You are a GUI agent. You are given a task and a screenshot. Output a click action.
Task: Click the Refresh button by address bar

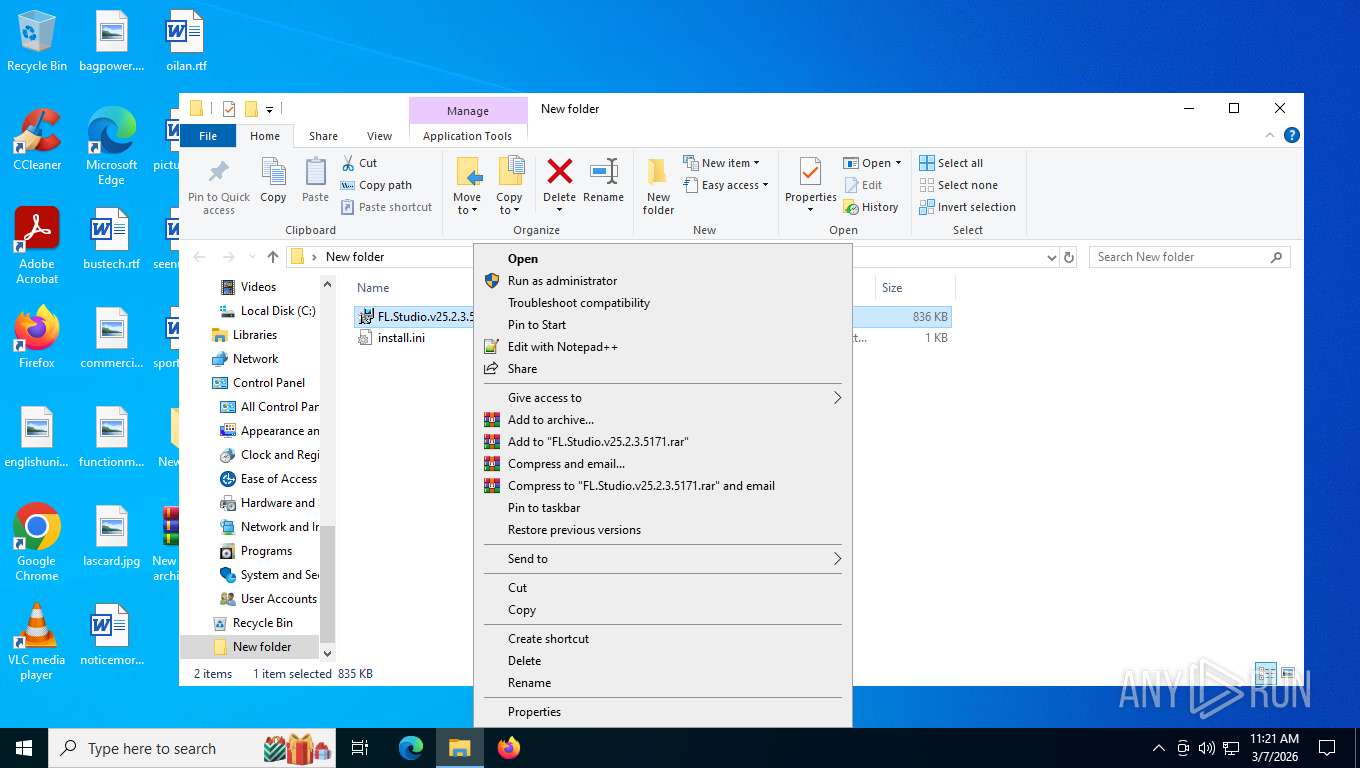1069,257
